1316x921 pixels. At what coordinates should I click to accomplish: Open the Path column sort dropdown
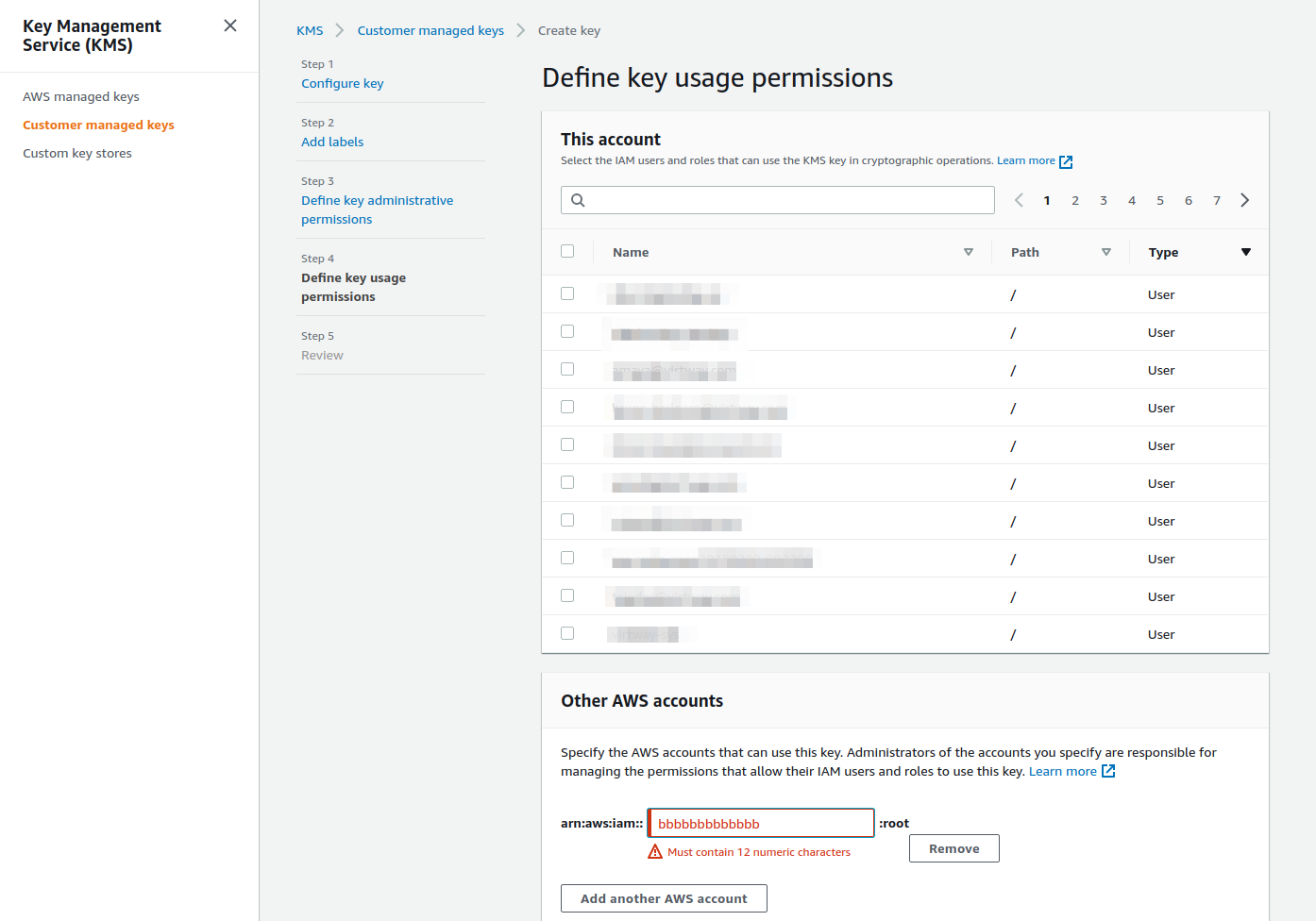(1105, 252)
